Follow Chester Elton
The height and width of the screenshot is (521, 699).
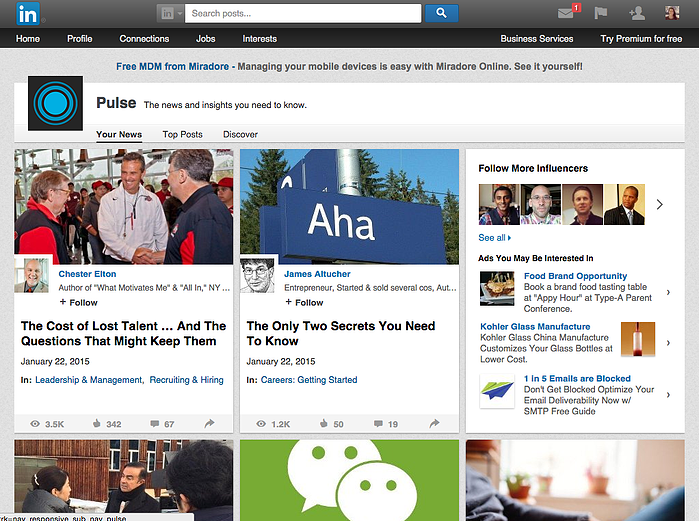[78, 303]
